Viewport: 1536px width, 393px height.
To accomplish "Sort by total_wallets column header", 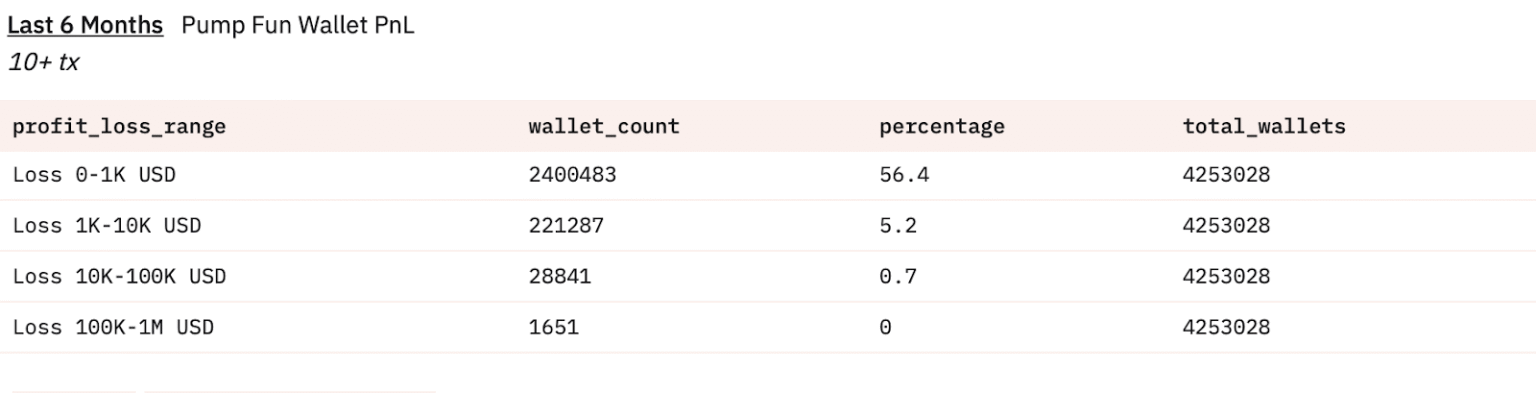I will pyautogui.click(x=1264, y=127).
